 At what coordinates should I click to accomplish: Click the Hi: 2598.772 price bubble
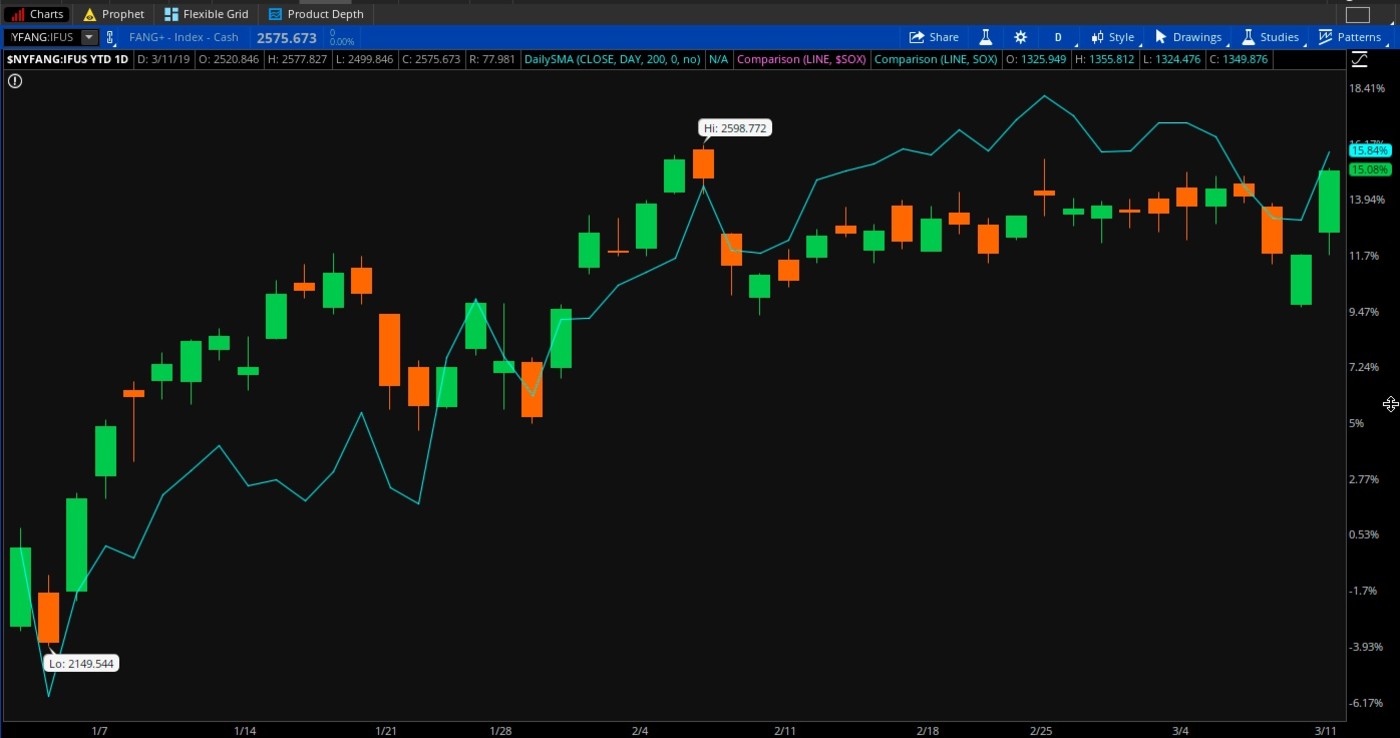(735, 128)
